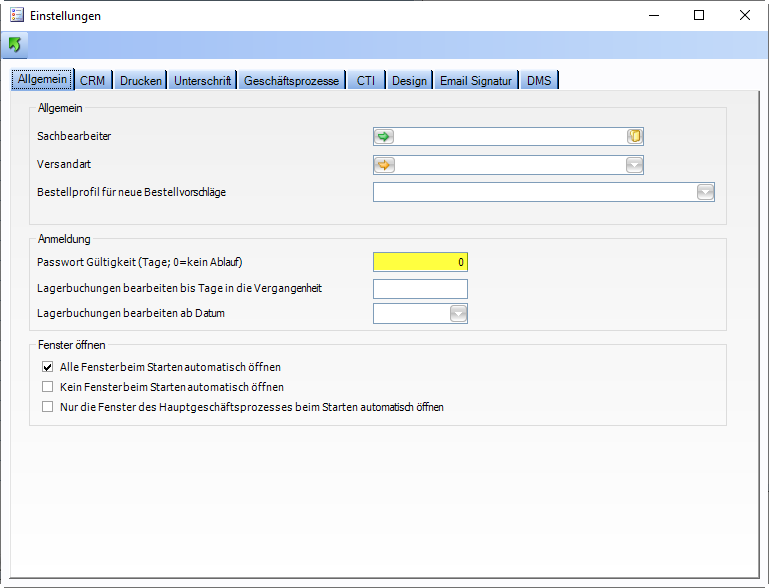This screenshot has height=588, width=769.
Task: Open the Bestellprofil für neue Bestellvorschläge dropdown
Action: click(x=705, y=193)
